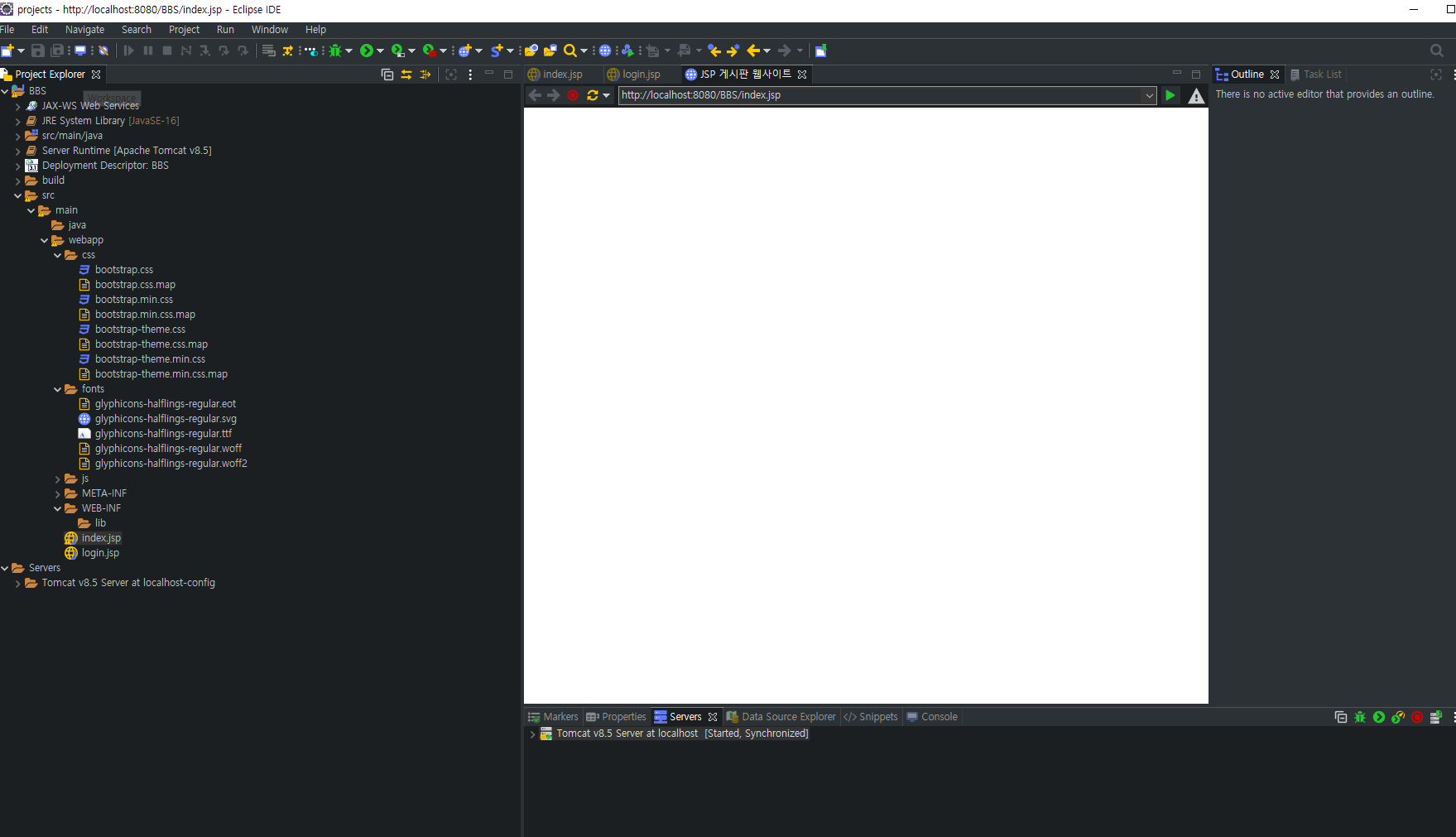The width and height of the screenshot is (1456, 837).
Task: Toggle Focus on Active Task in Outline panel
Action: click(1436, 75)
